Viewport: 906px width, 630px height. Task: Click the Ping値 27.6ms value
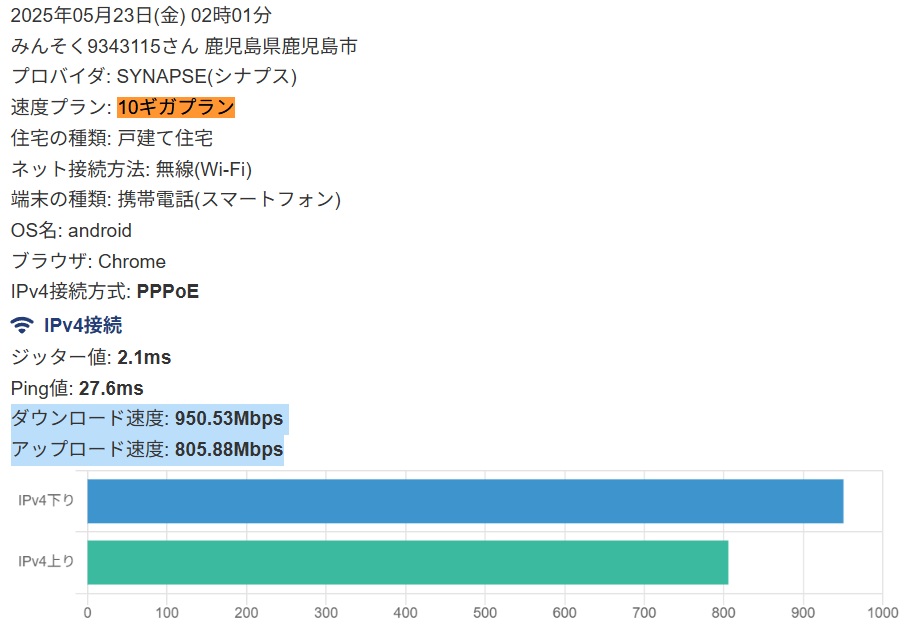111,388
